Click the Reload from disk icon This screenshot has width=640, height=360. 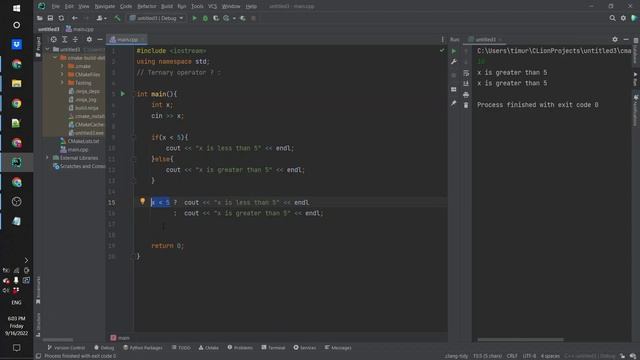(x=61, y=18)
